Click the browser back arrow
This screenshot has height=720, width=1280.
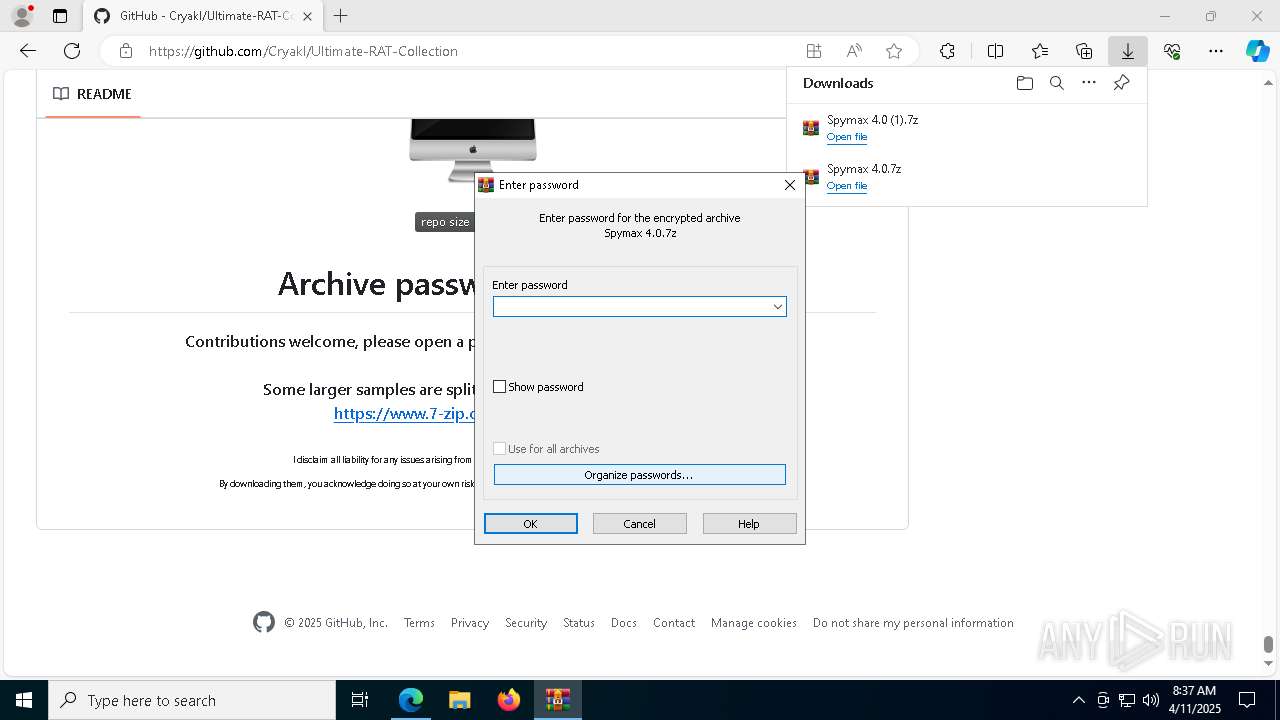pos(28,51)
